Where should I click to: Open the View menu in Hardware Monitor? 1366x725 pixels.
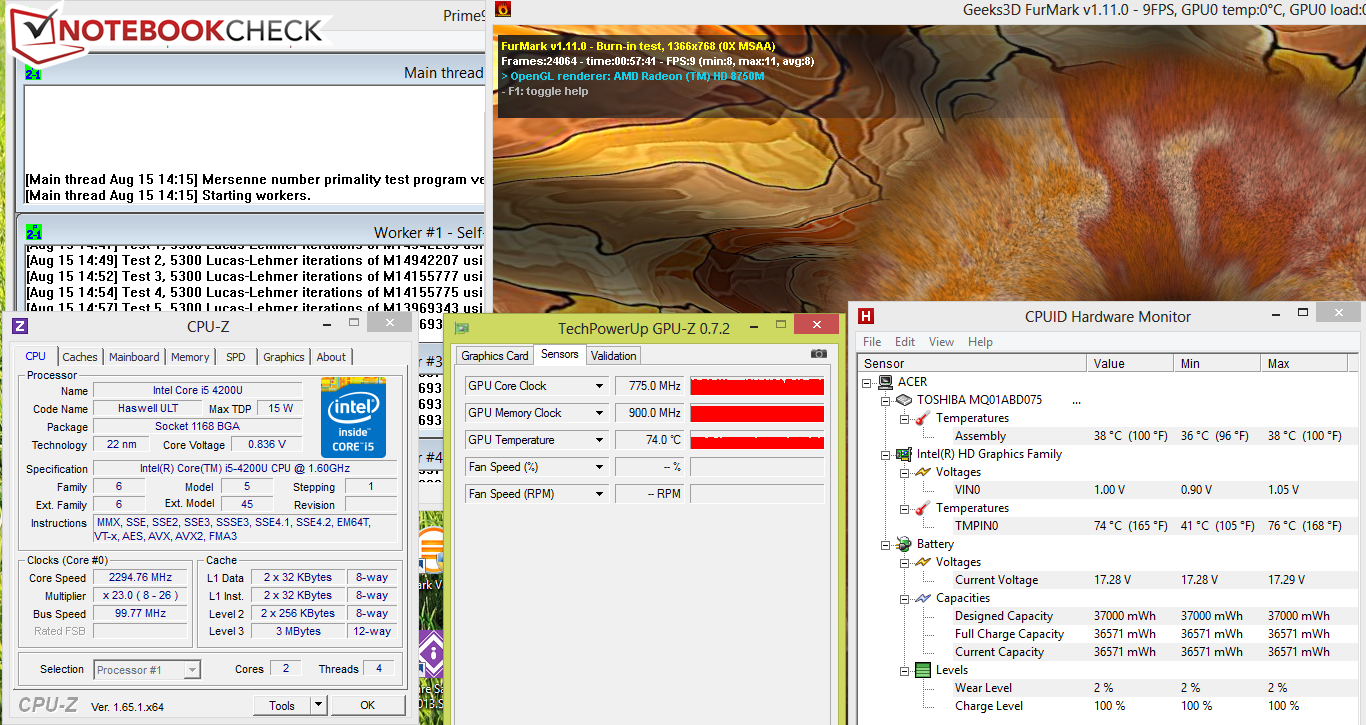(941, 342)
